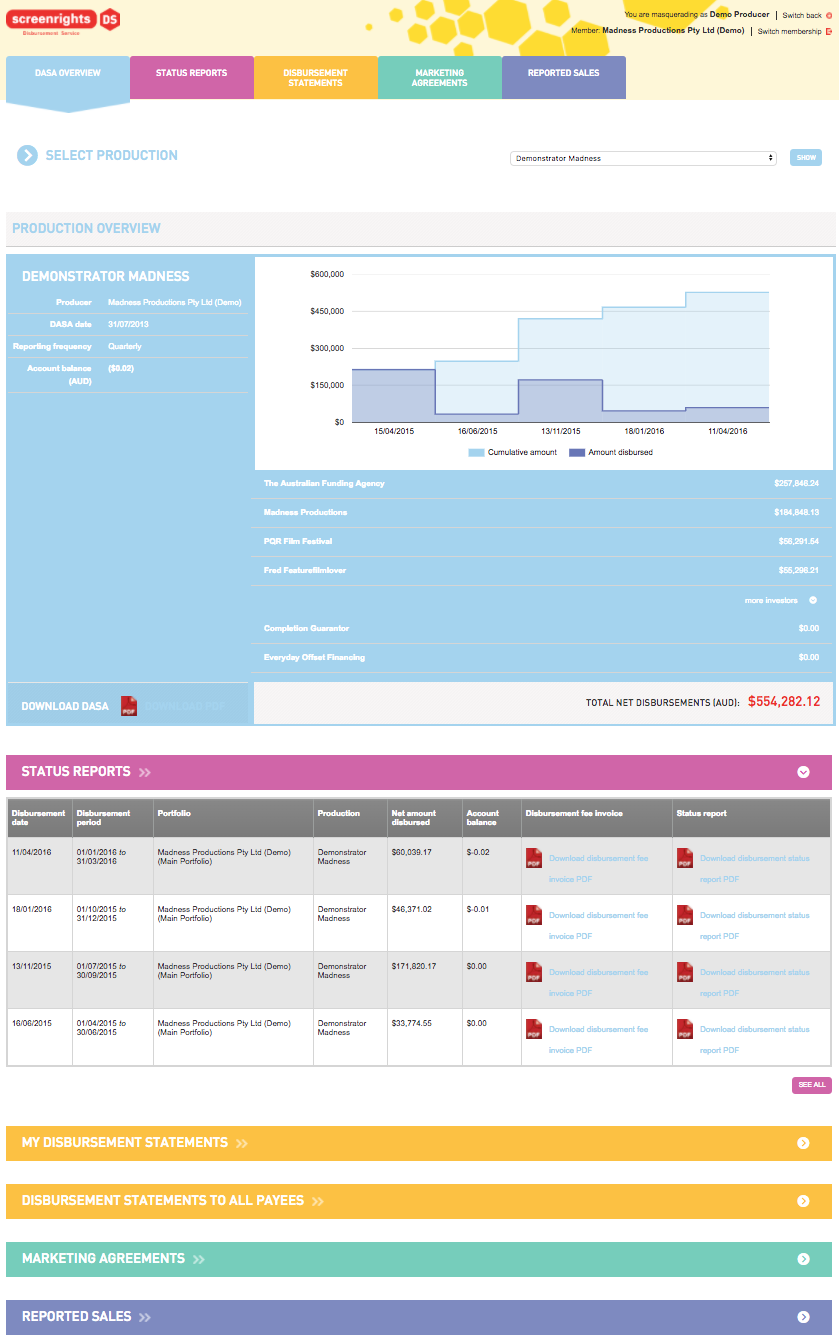Click the PDF icon beside Download DASA
839x1342 pixels.
129,705
